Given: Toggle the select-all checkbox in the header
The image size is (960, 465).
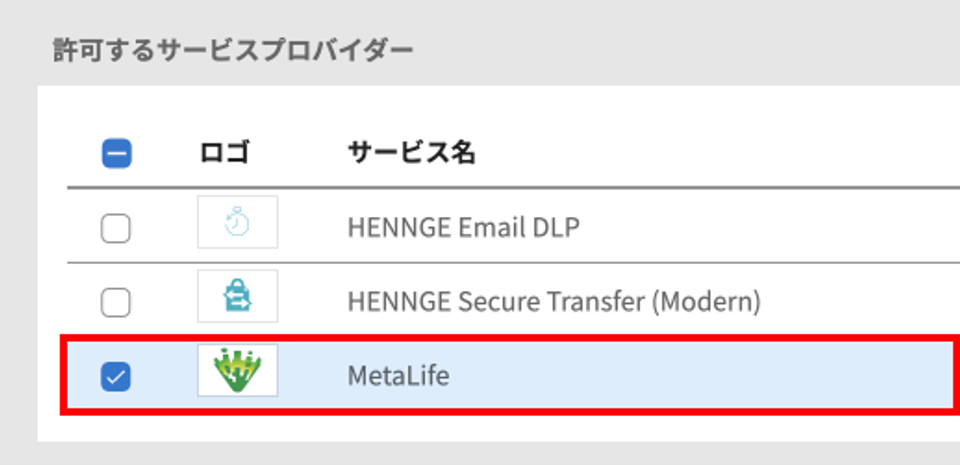Looking at the screenshot, I should 116,154.
